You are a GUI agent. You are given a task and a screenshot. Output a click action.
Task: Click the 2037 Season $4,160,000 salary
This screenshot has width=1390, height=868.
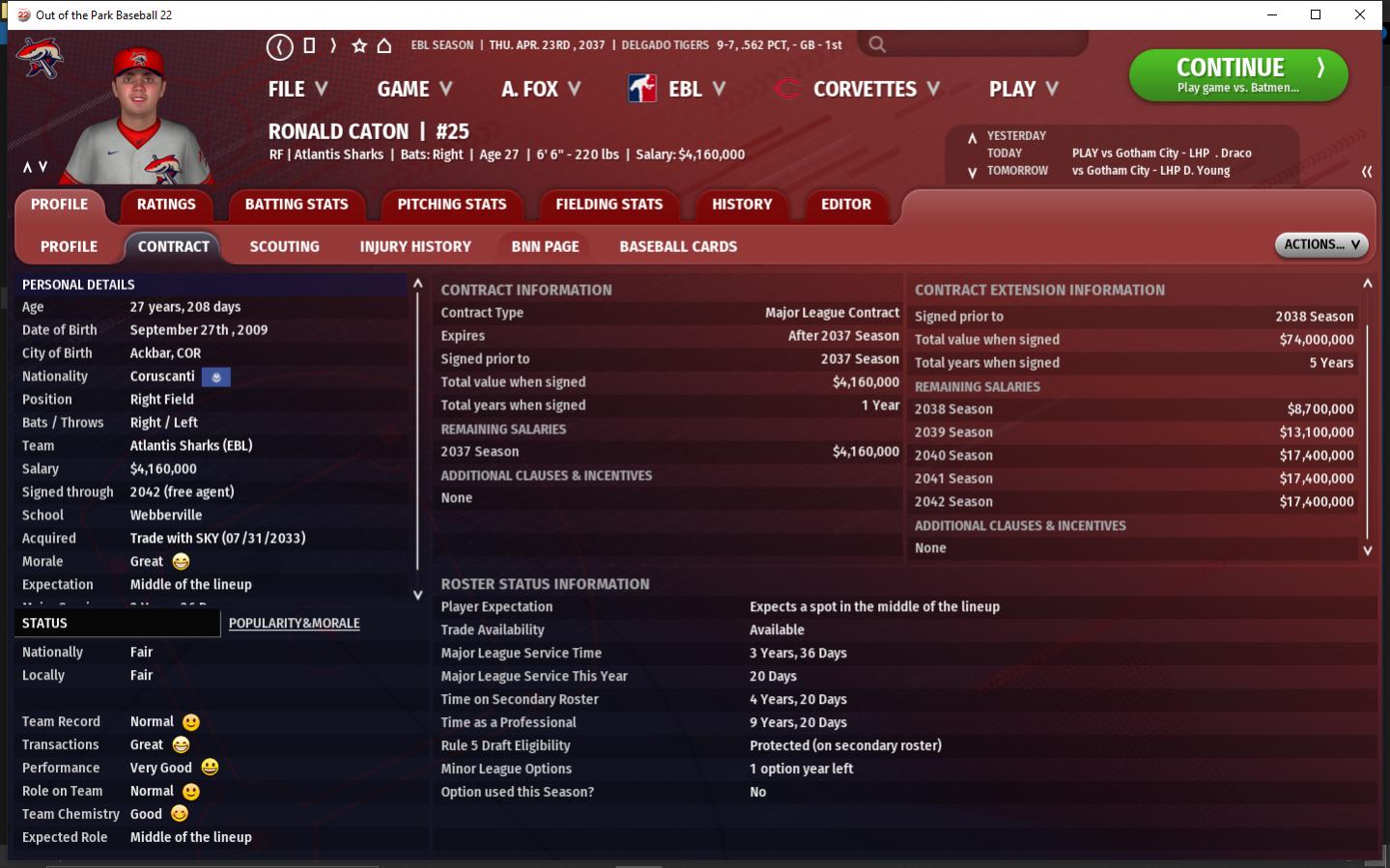pos(865,452)
